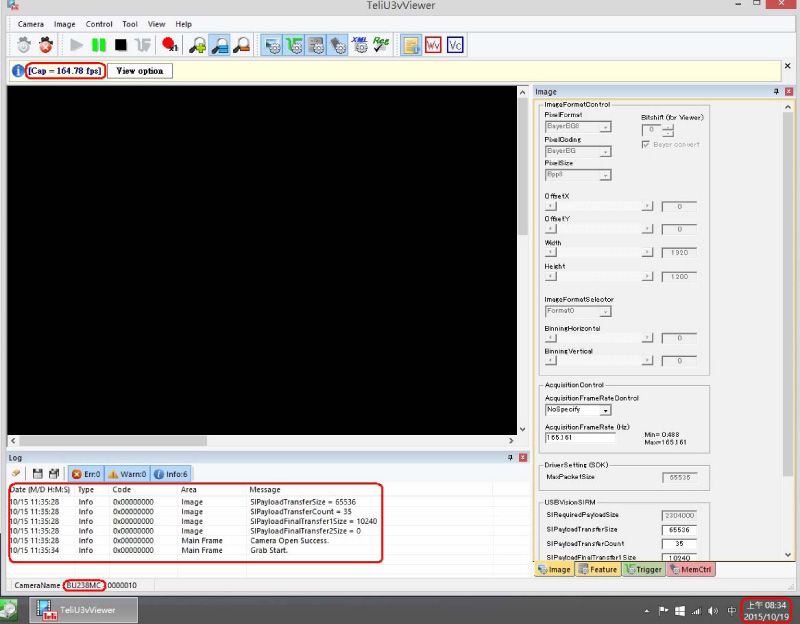Click the save log floppy icon
Screen dimensions: 800x624
click(38, 473)
